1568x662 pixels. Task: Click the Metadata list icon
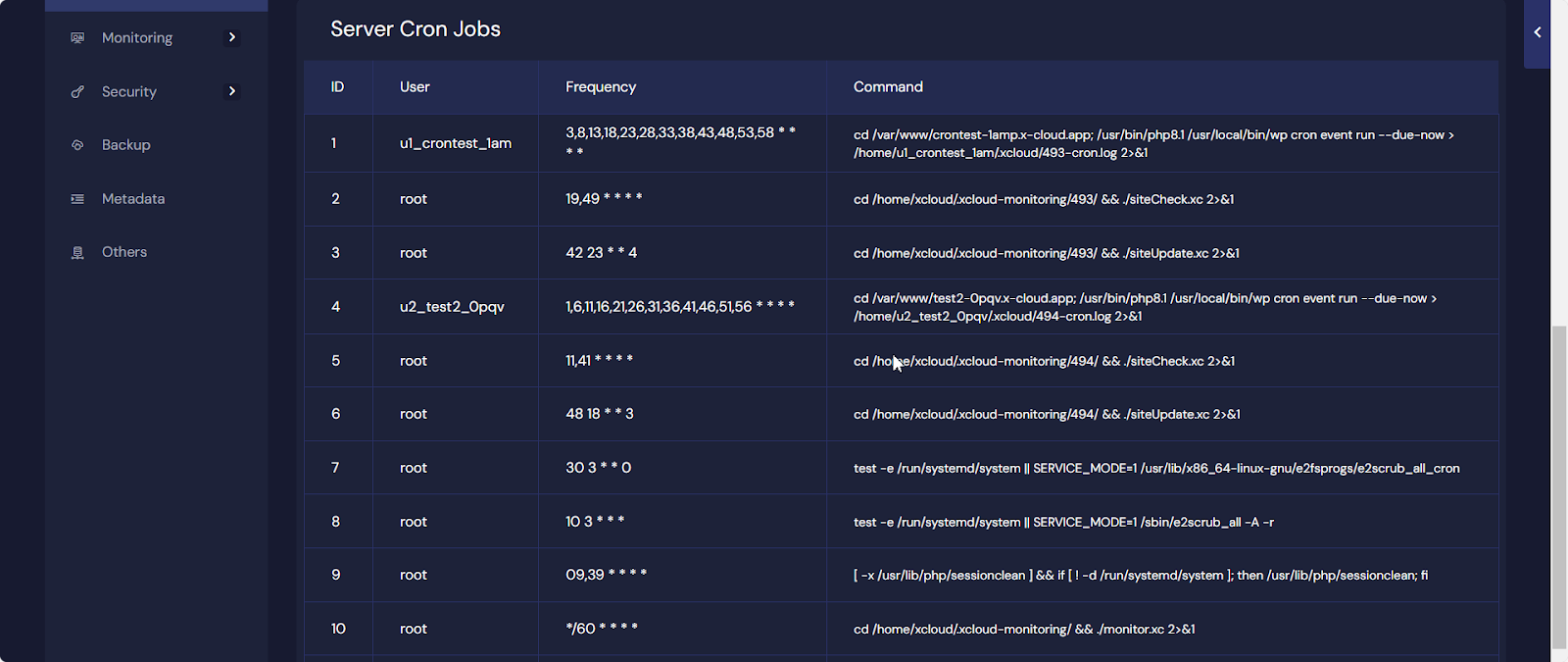click(x=77, y=199)
